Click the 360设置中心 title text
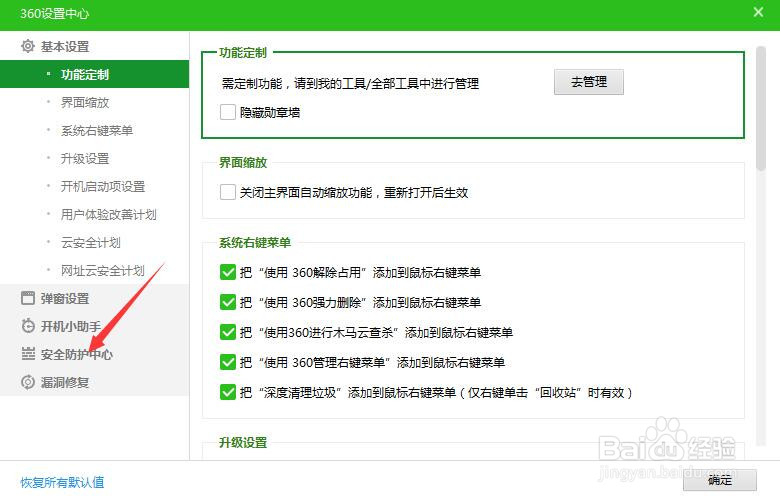The width and height of the screenshot is (780, 500). click(54, 13)
